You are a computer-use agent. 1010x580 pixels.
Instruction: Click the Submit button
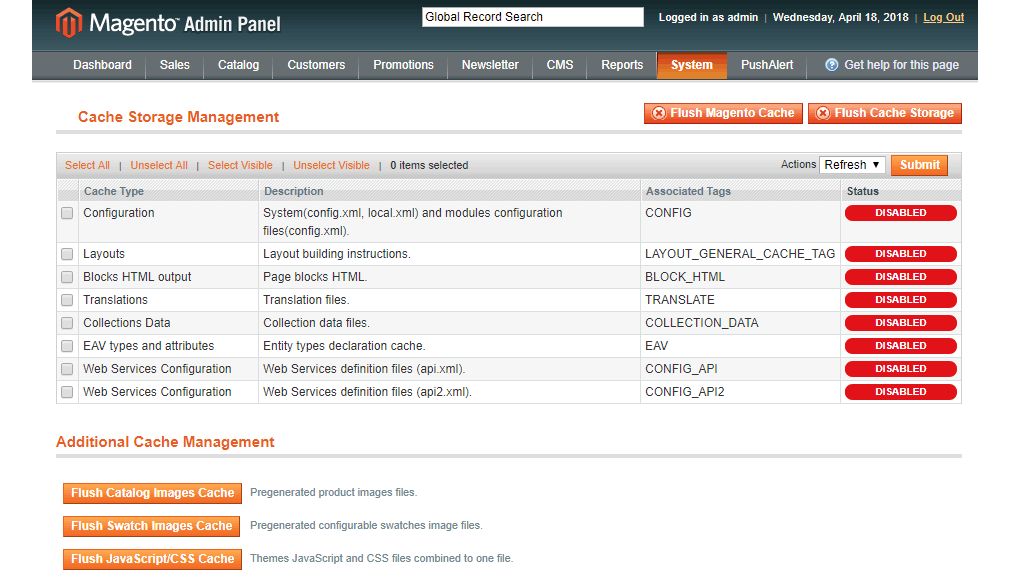point(920,165)
